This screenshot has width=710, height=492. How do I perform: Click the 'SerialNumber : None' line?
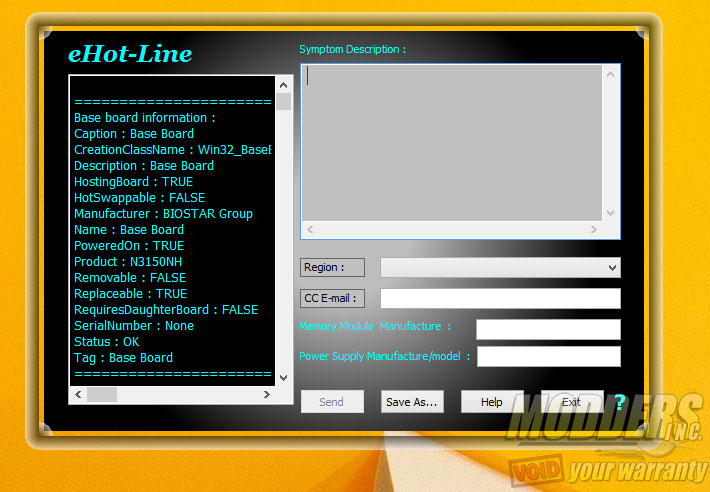point(134,326)
